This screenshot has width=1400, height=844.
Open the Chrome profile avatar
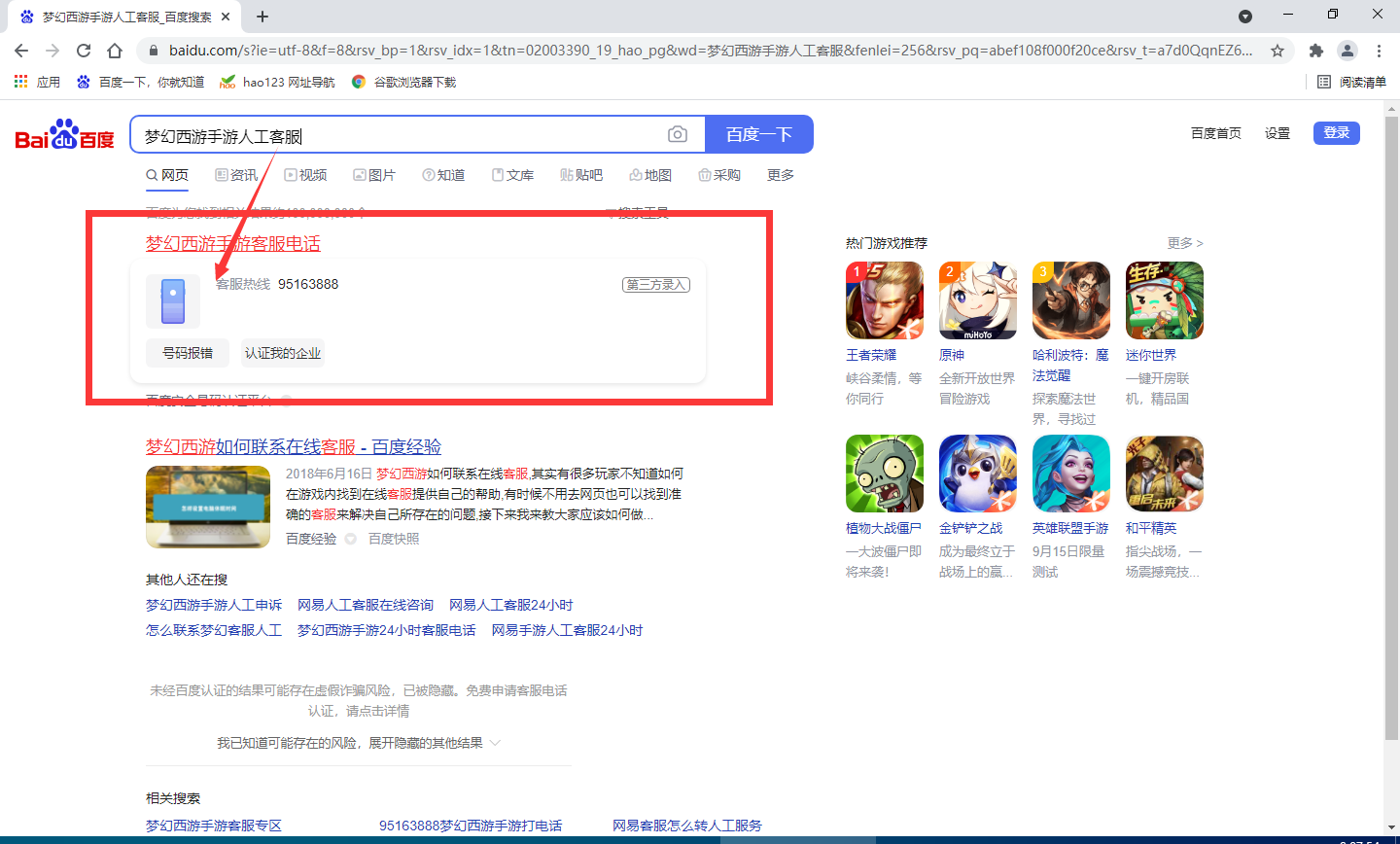[1347, 51]
